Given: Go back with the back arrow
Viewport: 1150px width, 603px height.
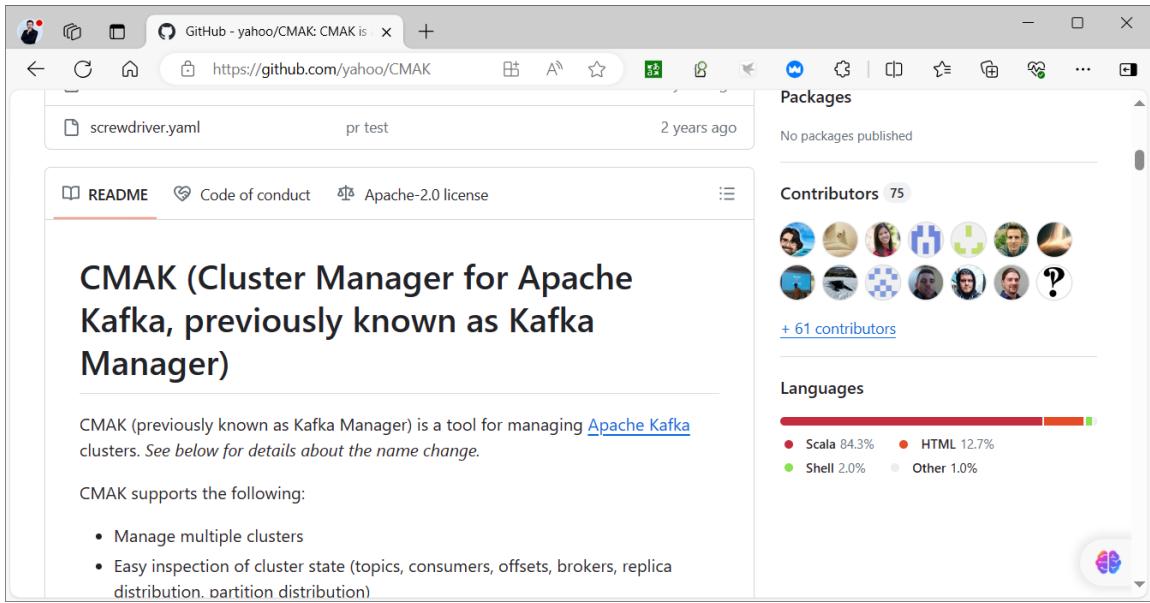Looking at the screenshot, I should [x=35, y=69].
